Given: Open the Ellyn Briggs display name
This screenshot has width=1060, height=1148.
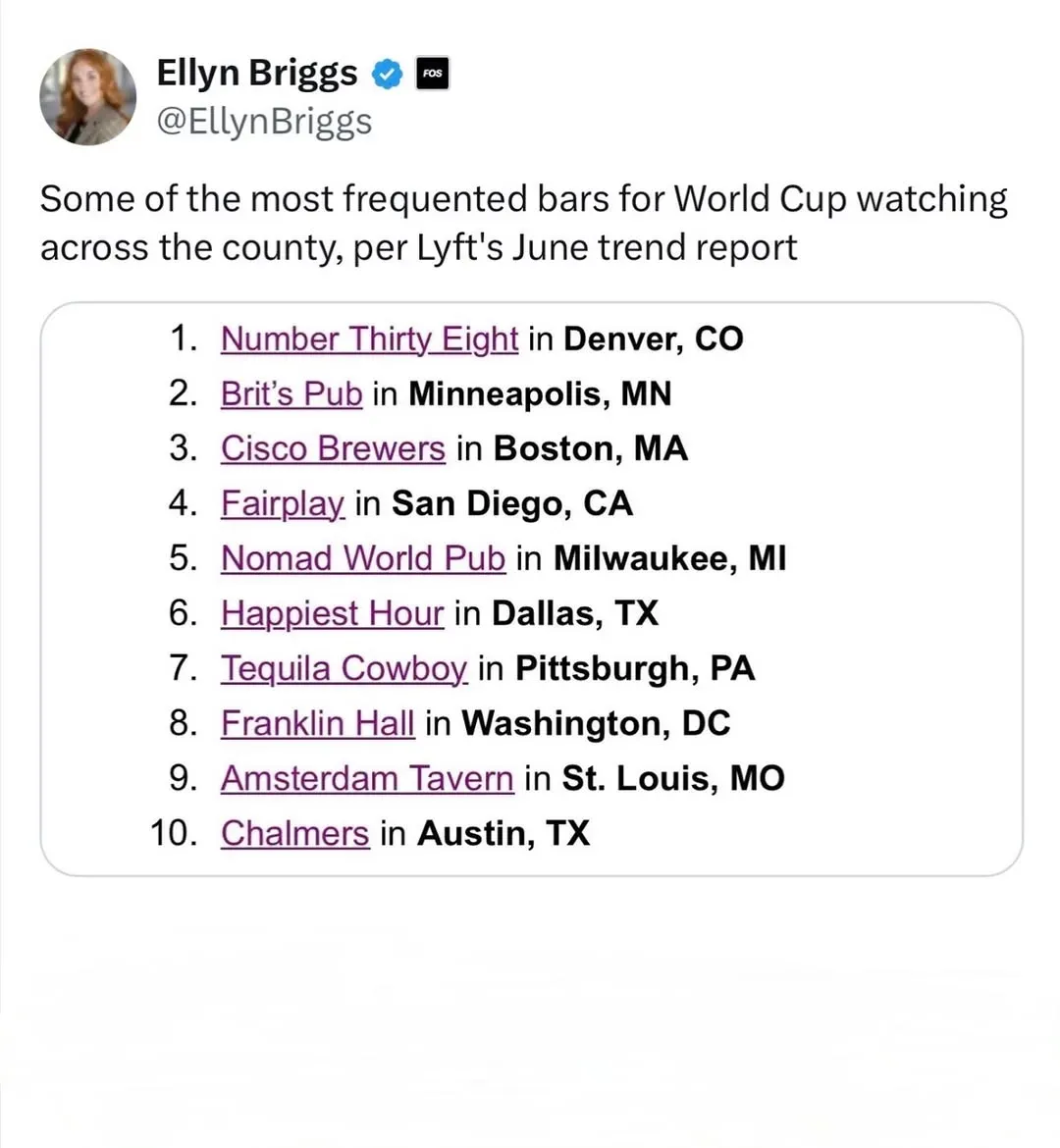Looking at the screenshot, I should (x=257, y=73).
